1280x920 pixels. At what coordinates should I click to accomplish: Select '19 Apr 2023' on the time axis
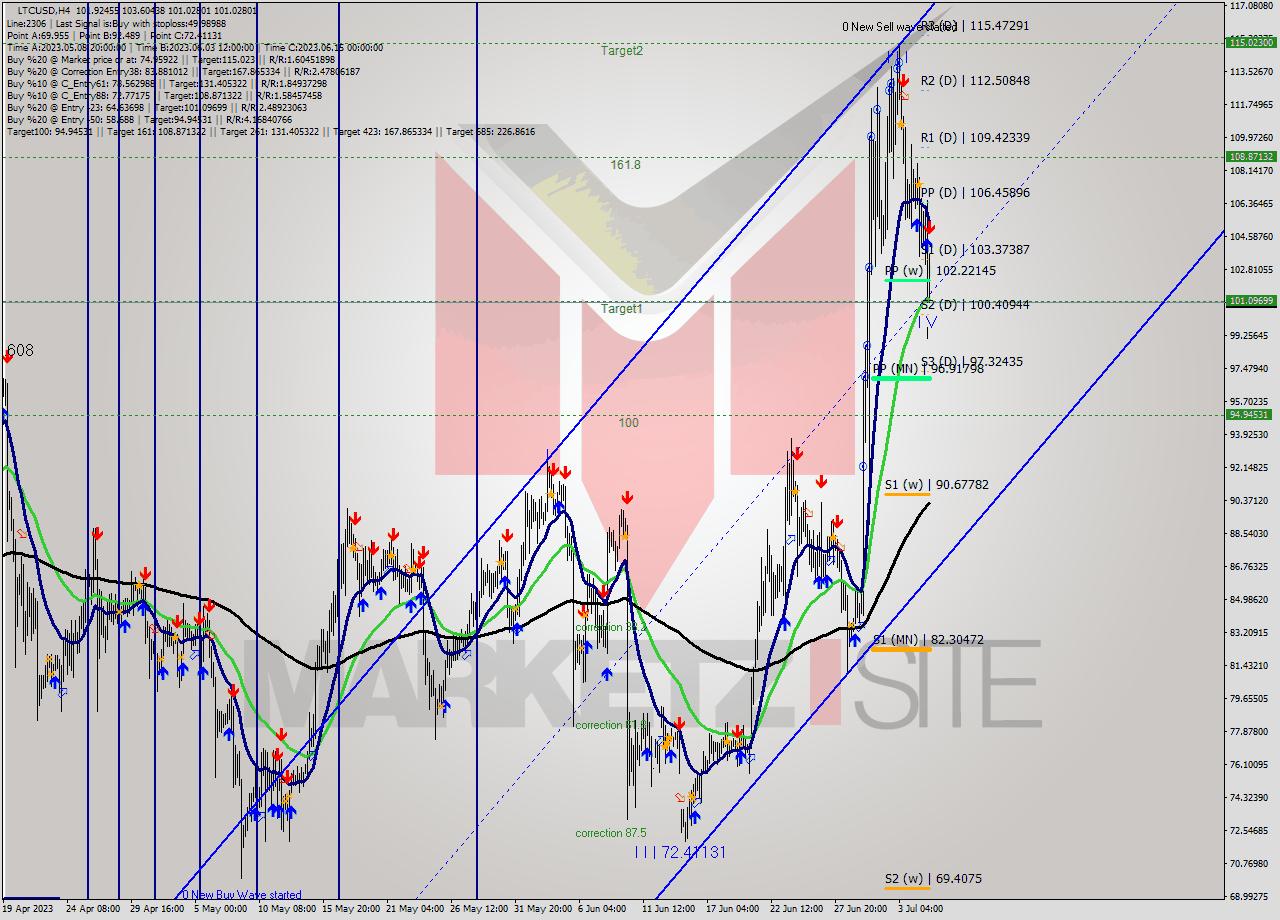coord(29,909)
